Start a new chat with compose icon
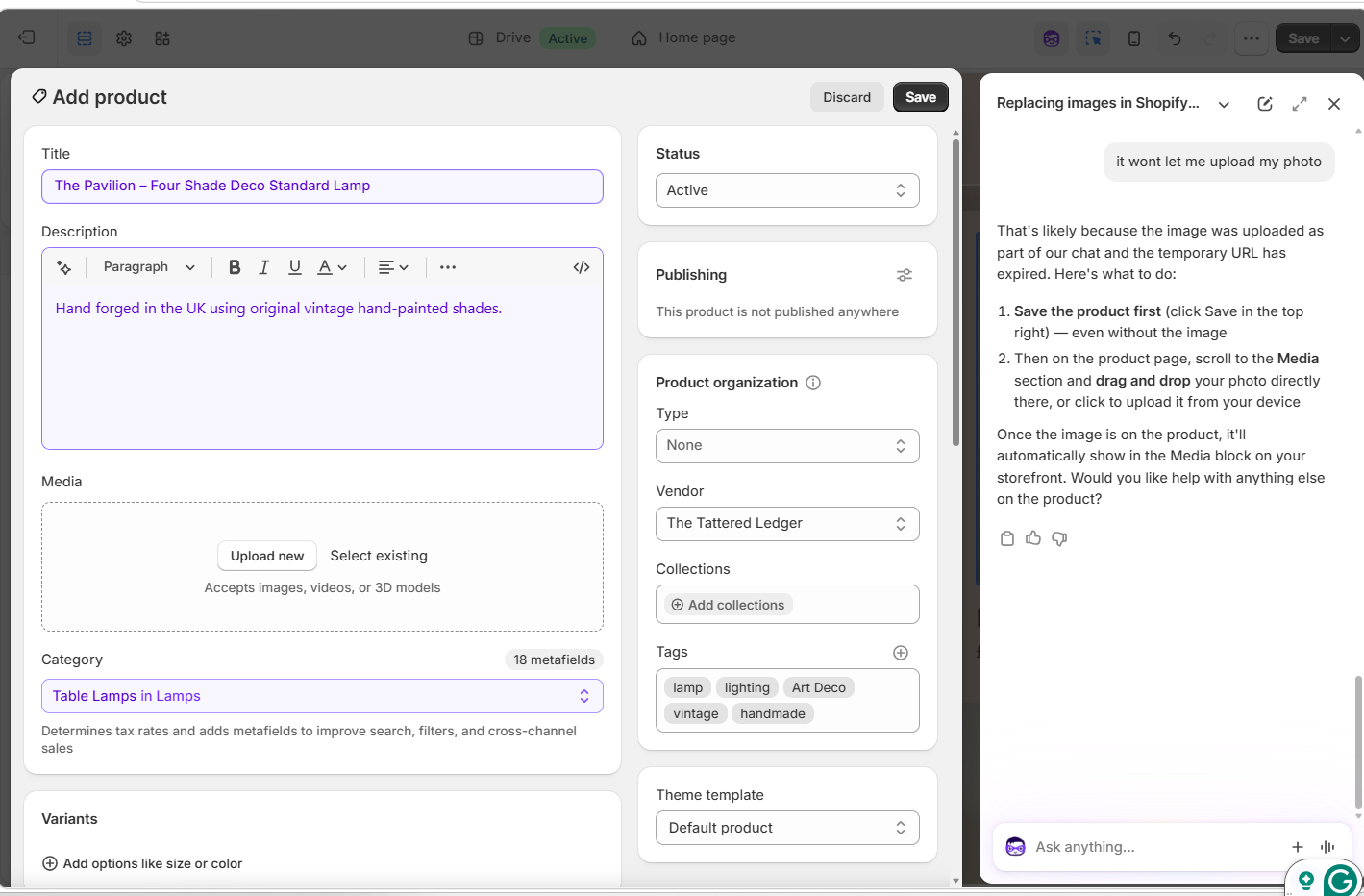 click(x=1265, y=104)
